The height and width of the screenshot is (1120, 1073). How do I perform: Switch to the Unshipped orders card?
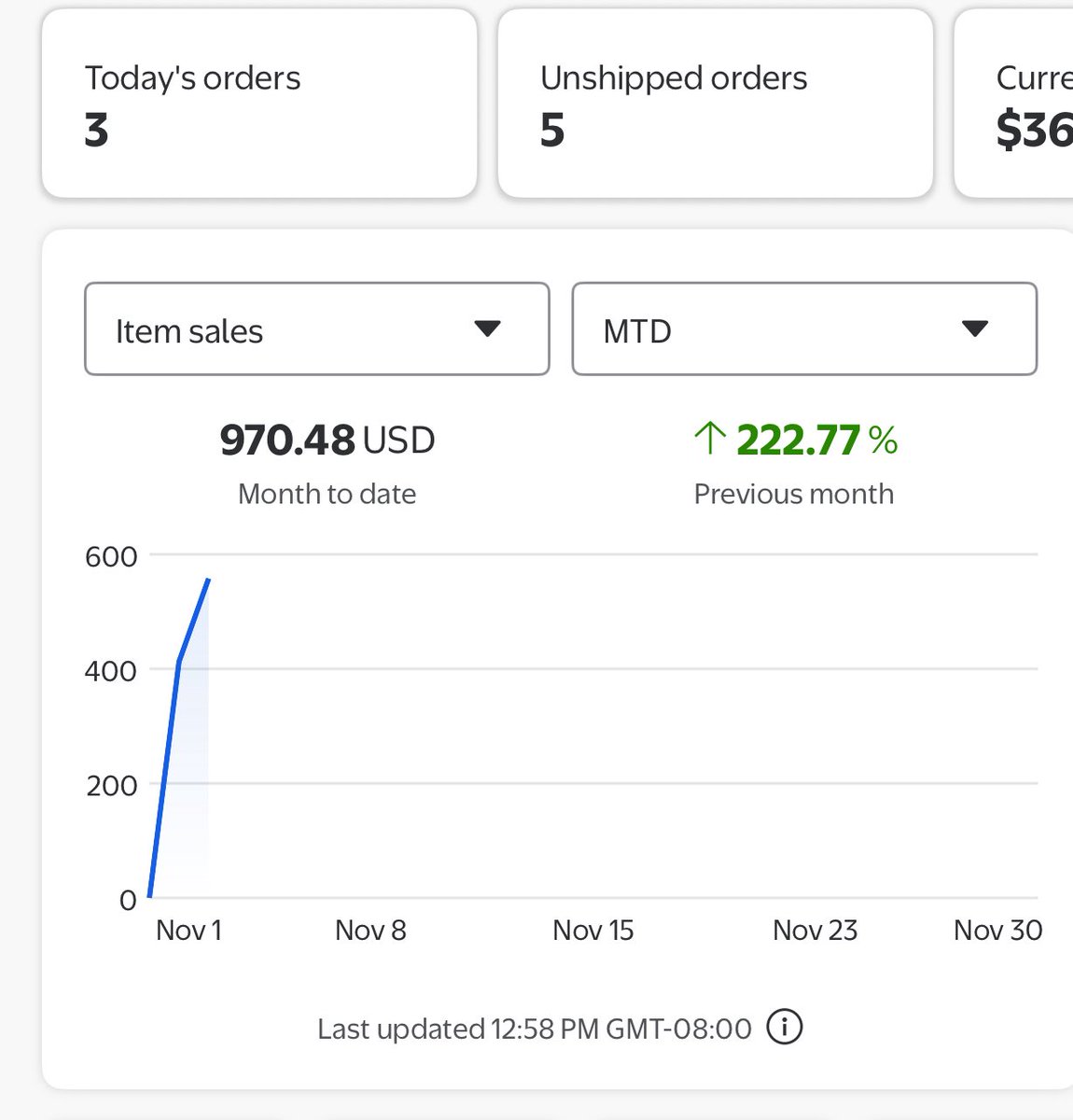point(715,103)
